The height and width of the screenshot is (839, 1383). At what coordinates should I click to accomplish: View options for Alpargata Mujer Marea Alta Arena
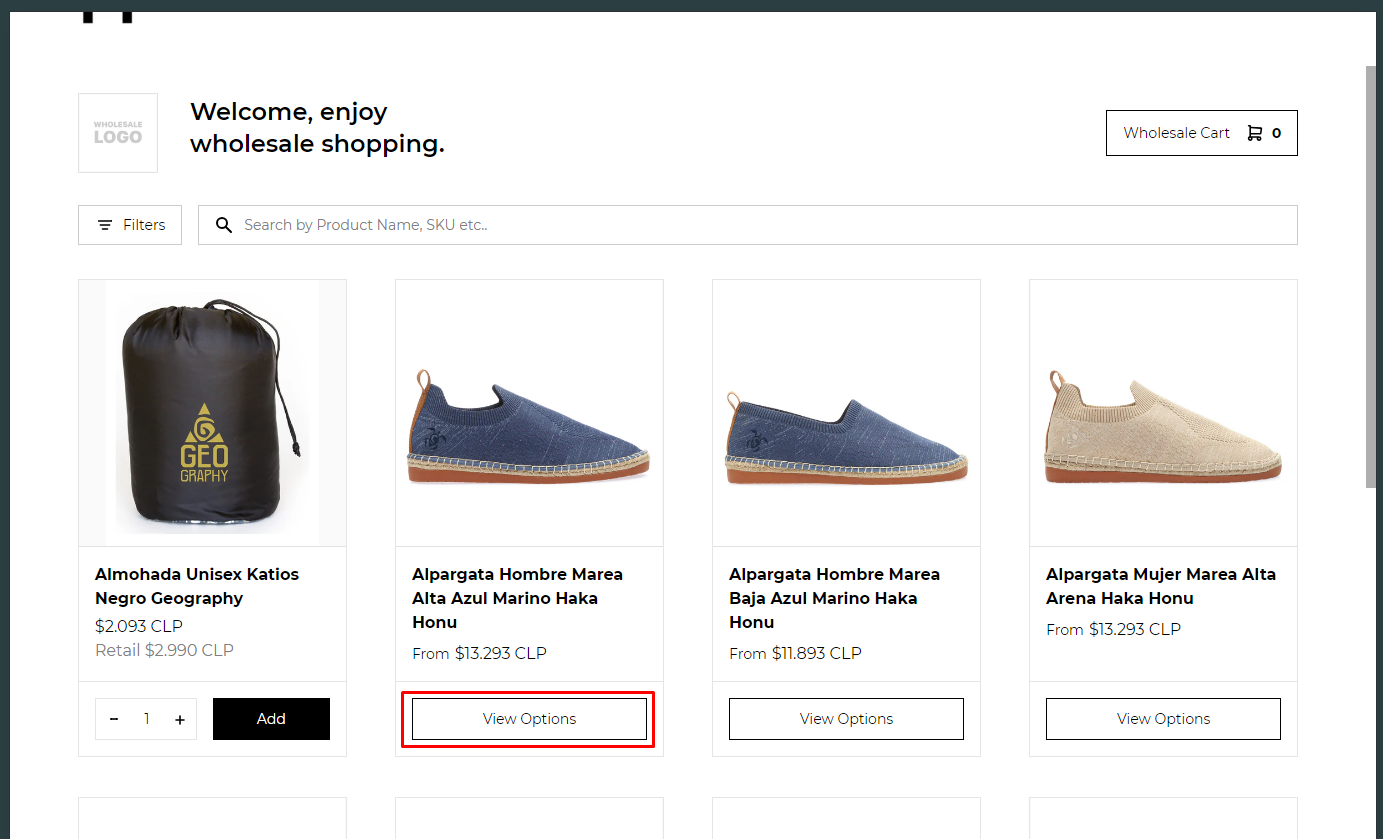(1163, 719)
